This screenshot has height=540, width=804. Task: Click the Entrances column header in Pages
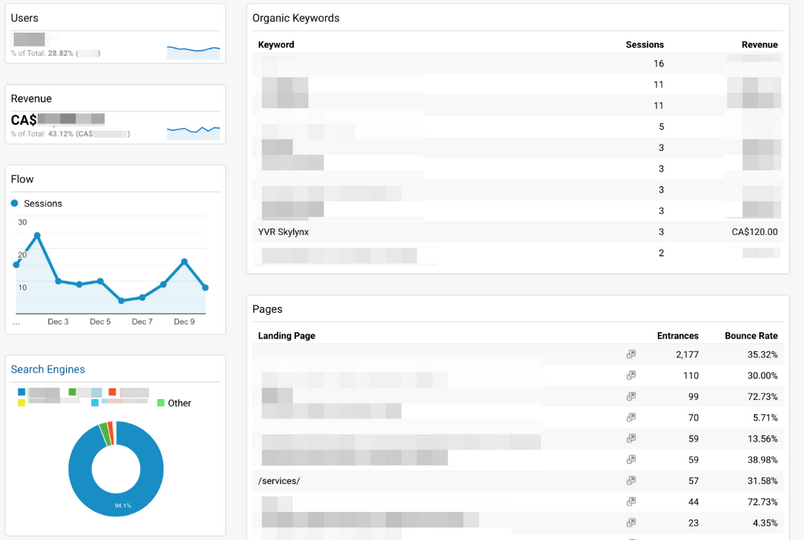click(677, 336)
